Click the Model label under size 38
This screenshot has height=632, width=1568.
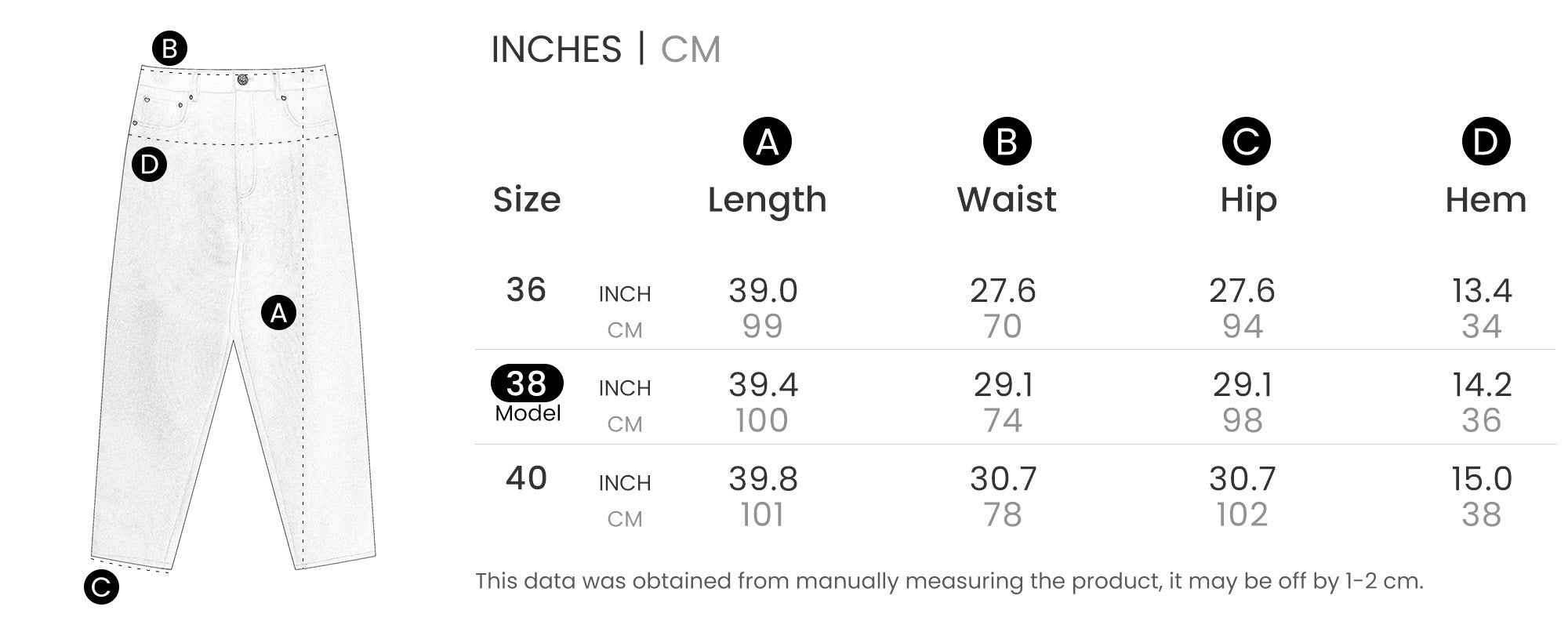[x=528, y=413]
